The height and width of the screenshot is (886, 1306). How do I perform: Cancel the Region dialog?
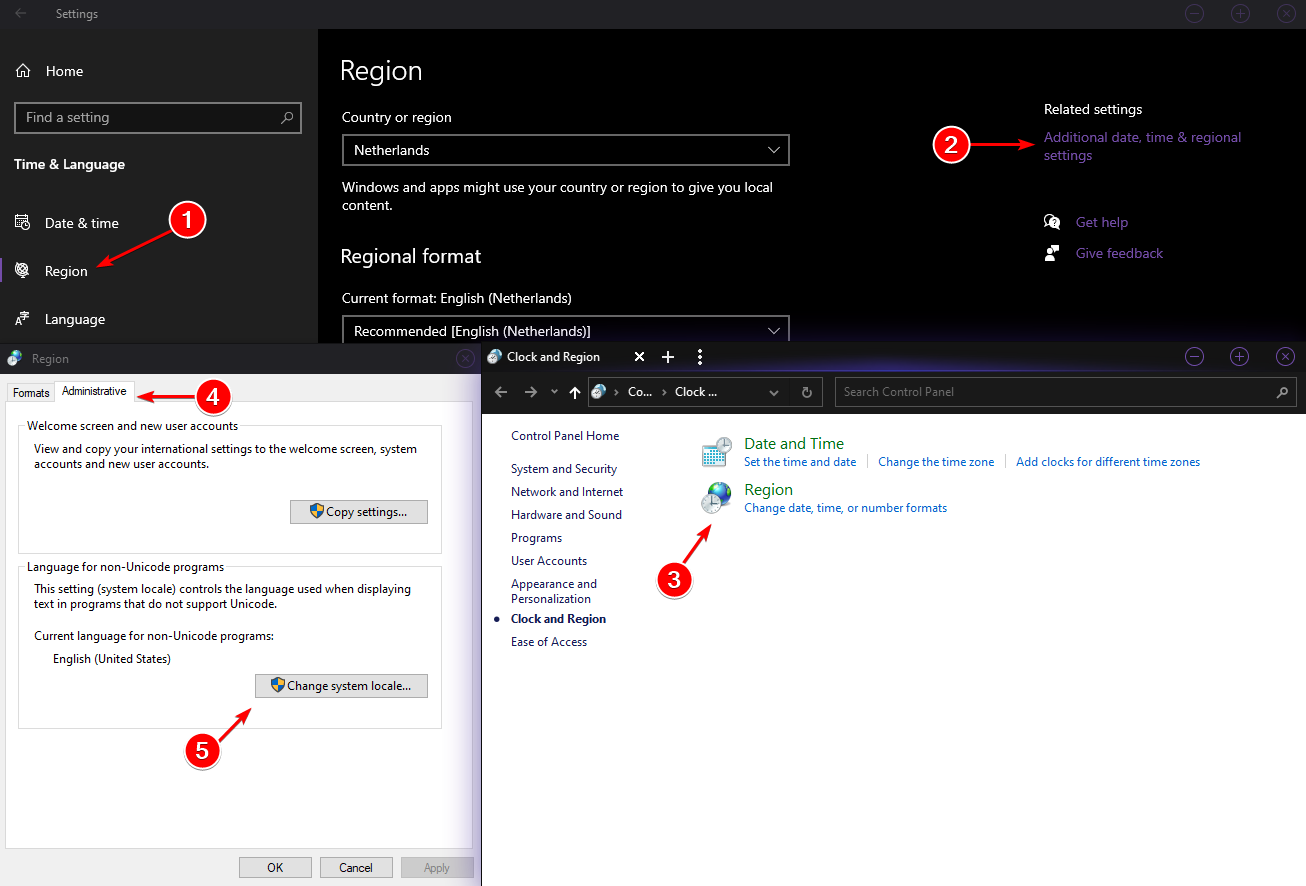click(356, 868)
